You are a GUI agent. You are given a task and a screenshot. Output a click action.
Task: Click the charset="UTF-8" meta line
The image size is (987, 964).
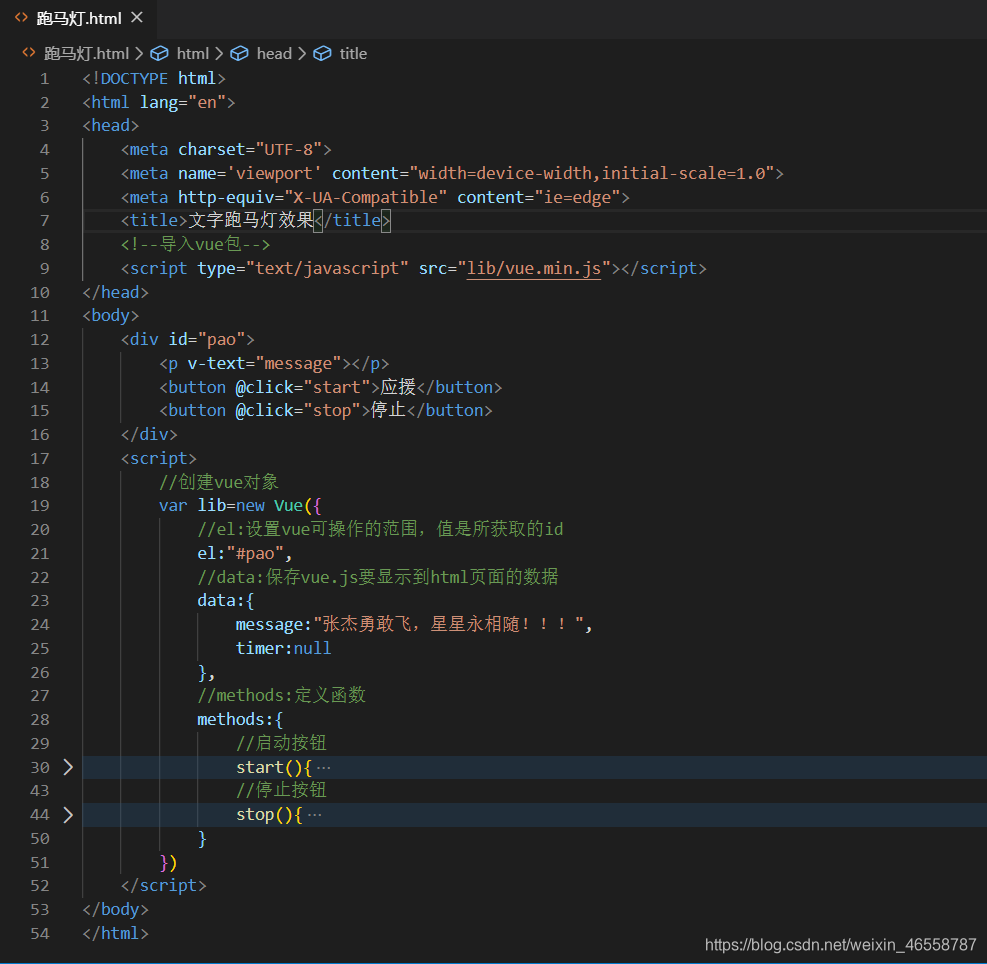click(226, 150)
